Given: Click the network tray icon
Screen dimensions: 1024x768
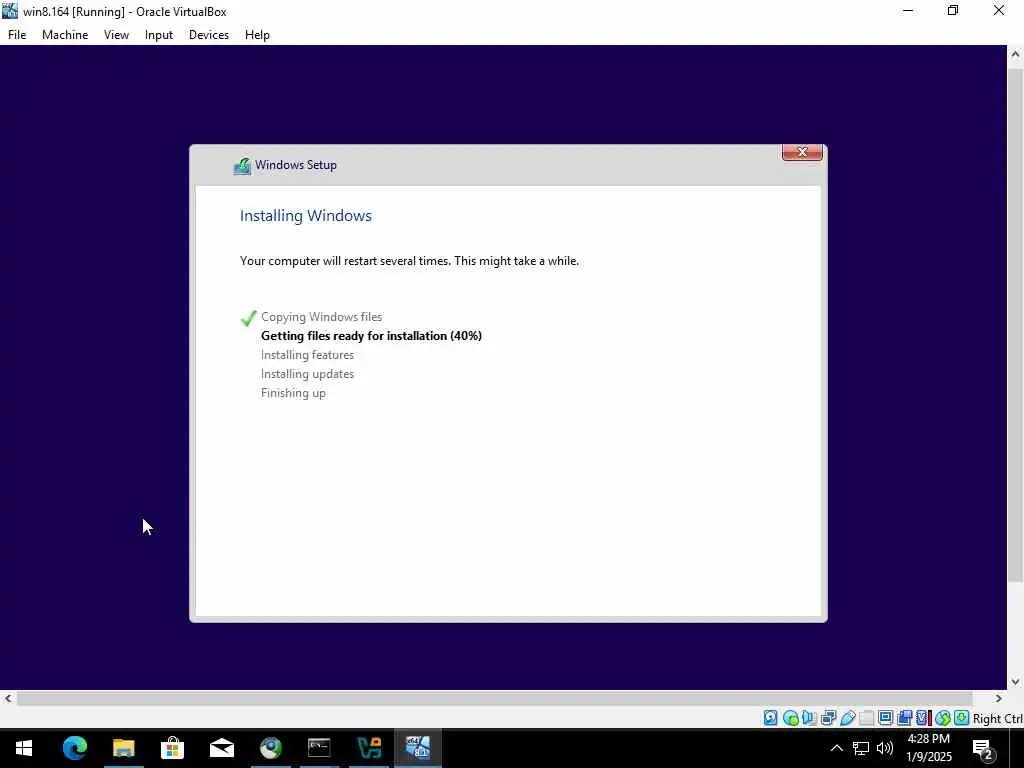Looking at the screenshot, I should (x=861, y=748).
